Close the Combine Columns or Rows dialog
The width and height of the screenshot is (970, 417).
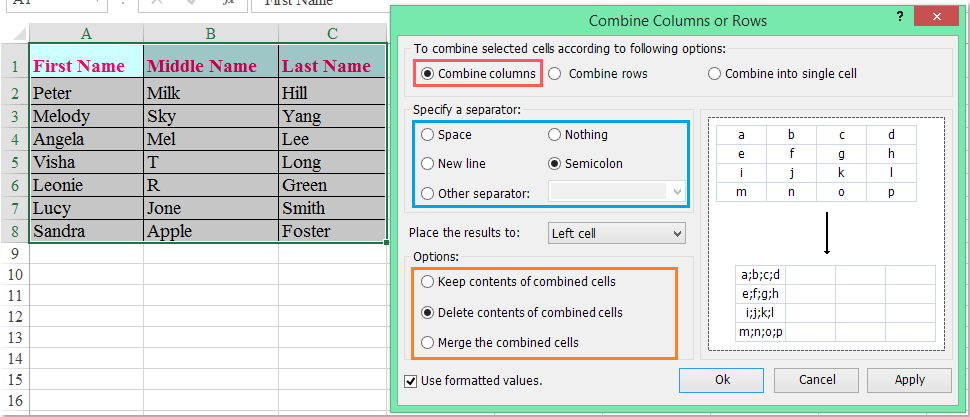pos(943,16)
